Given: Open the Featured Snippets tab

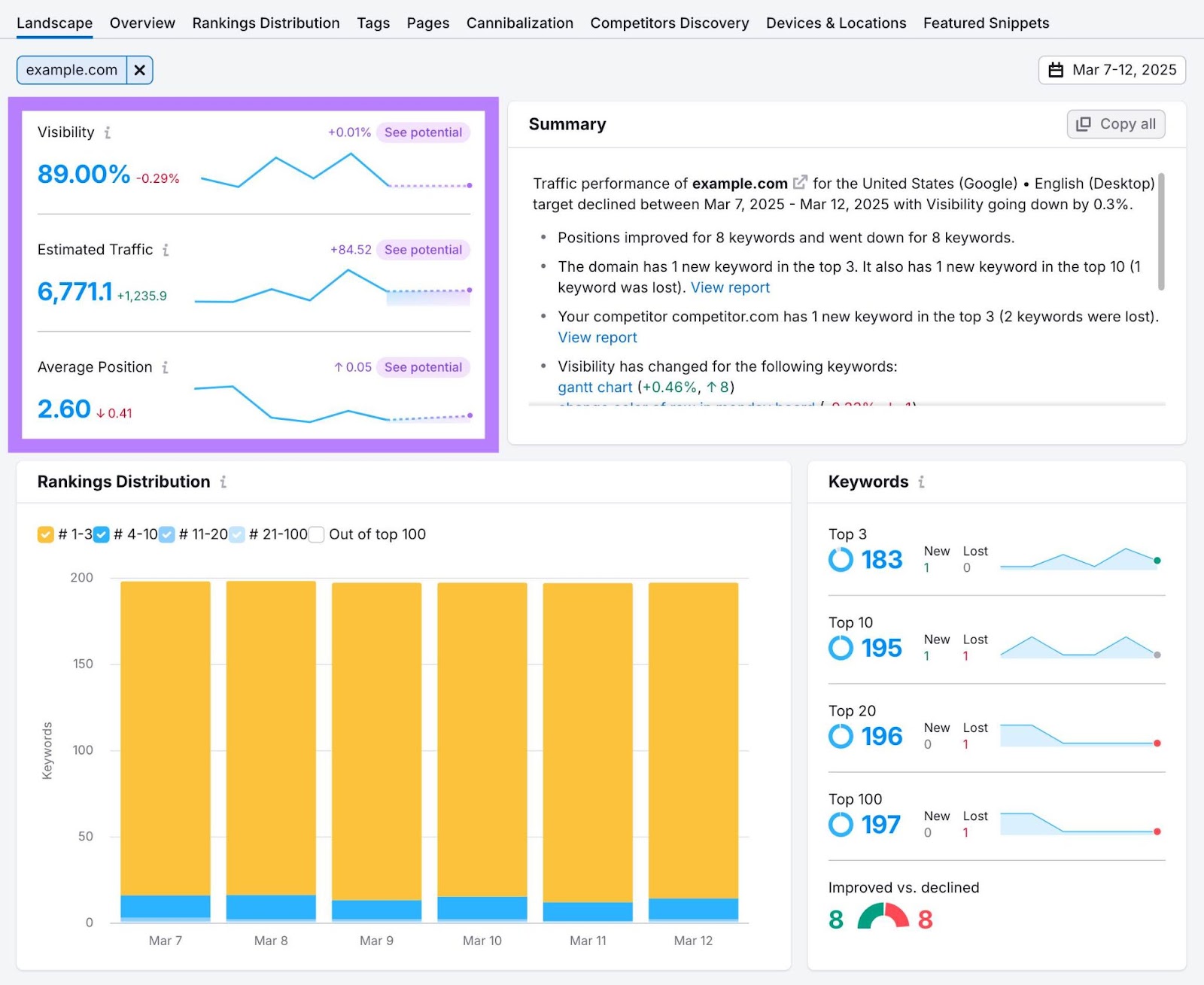Looking at the screenshot, I should coord(986,23).
